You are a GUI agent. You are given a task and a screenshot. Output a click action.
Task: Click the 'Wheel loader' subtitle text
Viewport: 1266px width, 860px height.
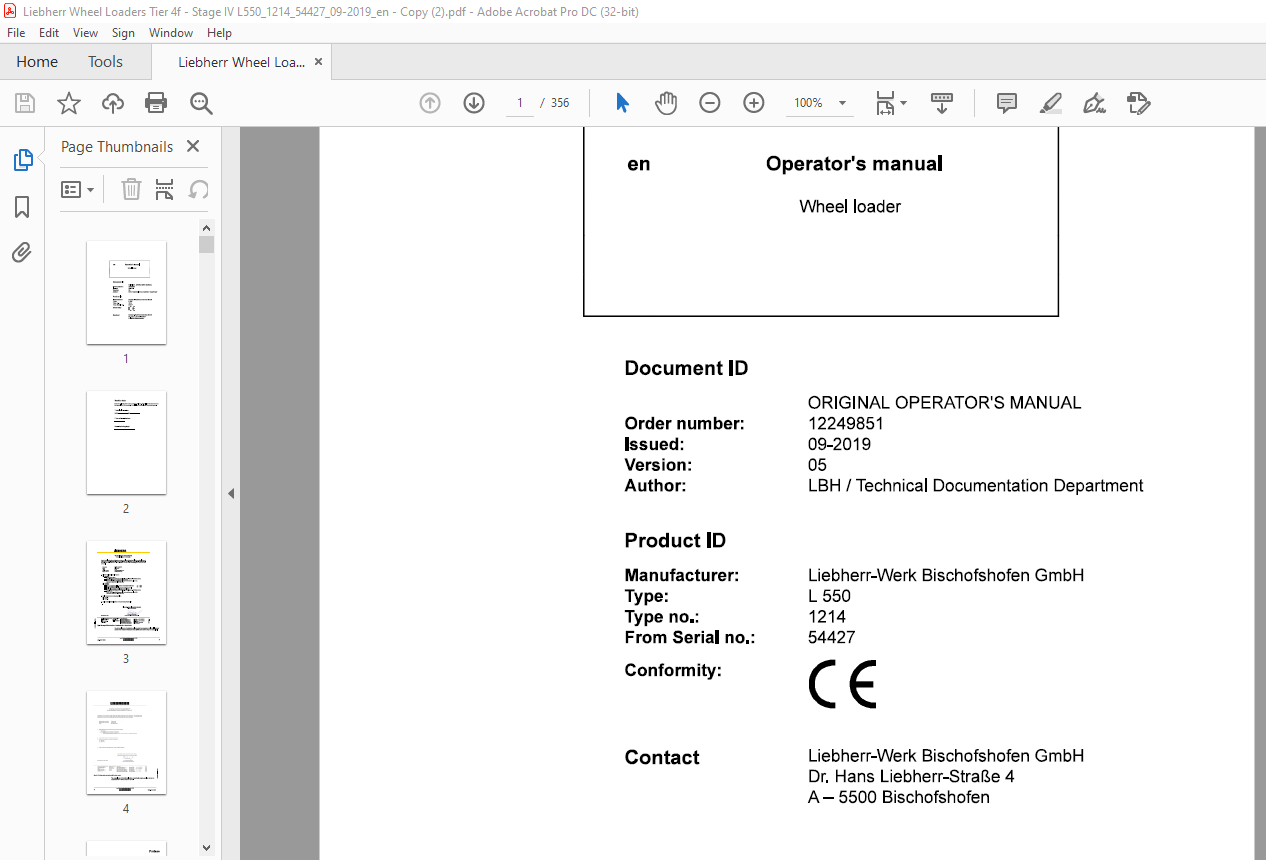point(850,207)
